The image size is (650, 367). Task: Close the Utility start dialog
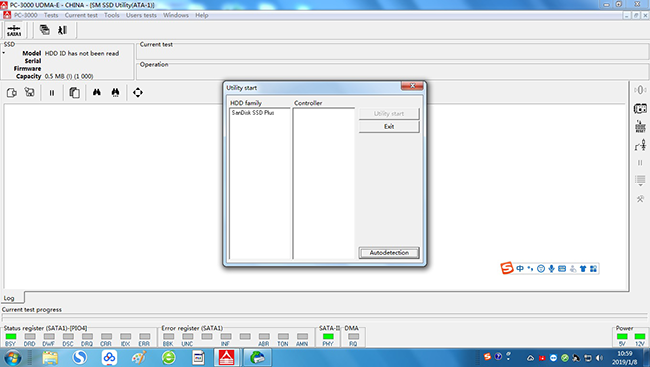click(x=412, y=85)
